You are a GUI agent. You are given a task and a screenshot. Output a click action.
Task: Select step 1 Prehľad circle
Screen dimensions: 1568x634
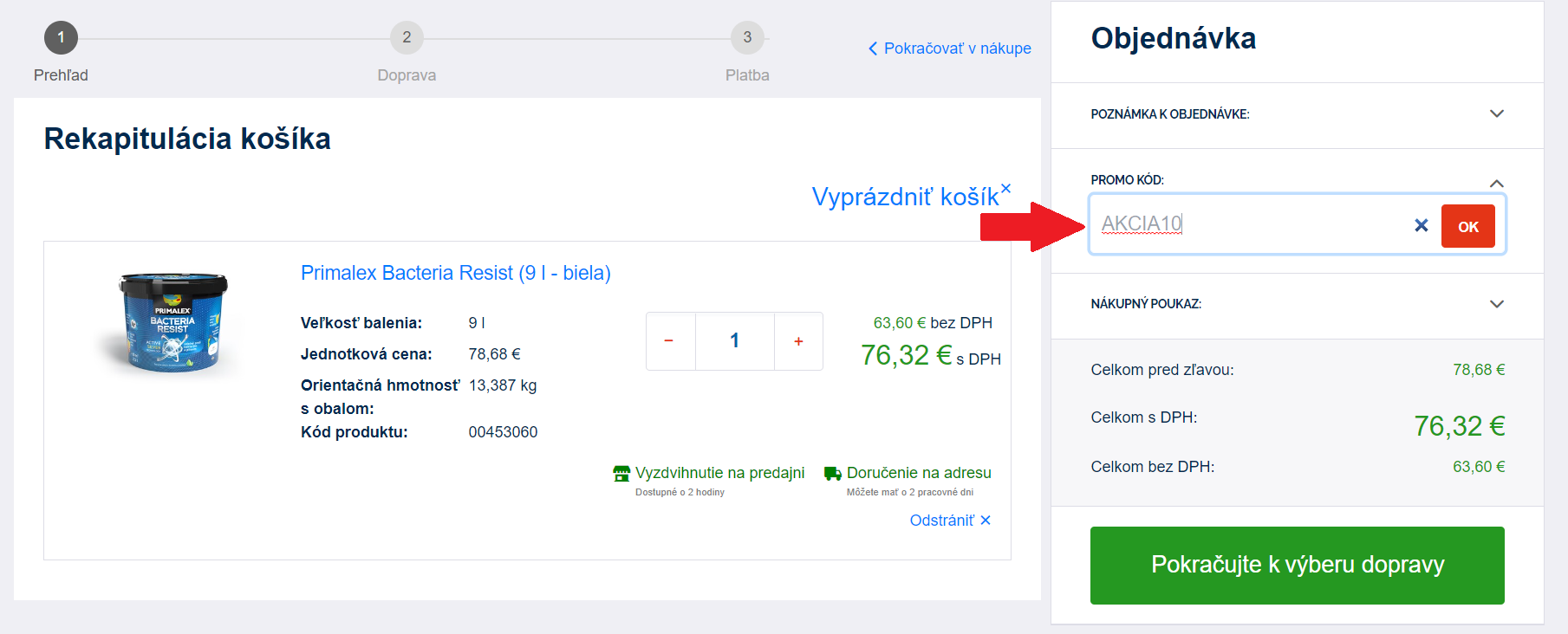[61, 37]
